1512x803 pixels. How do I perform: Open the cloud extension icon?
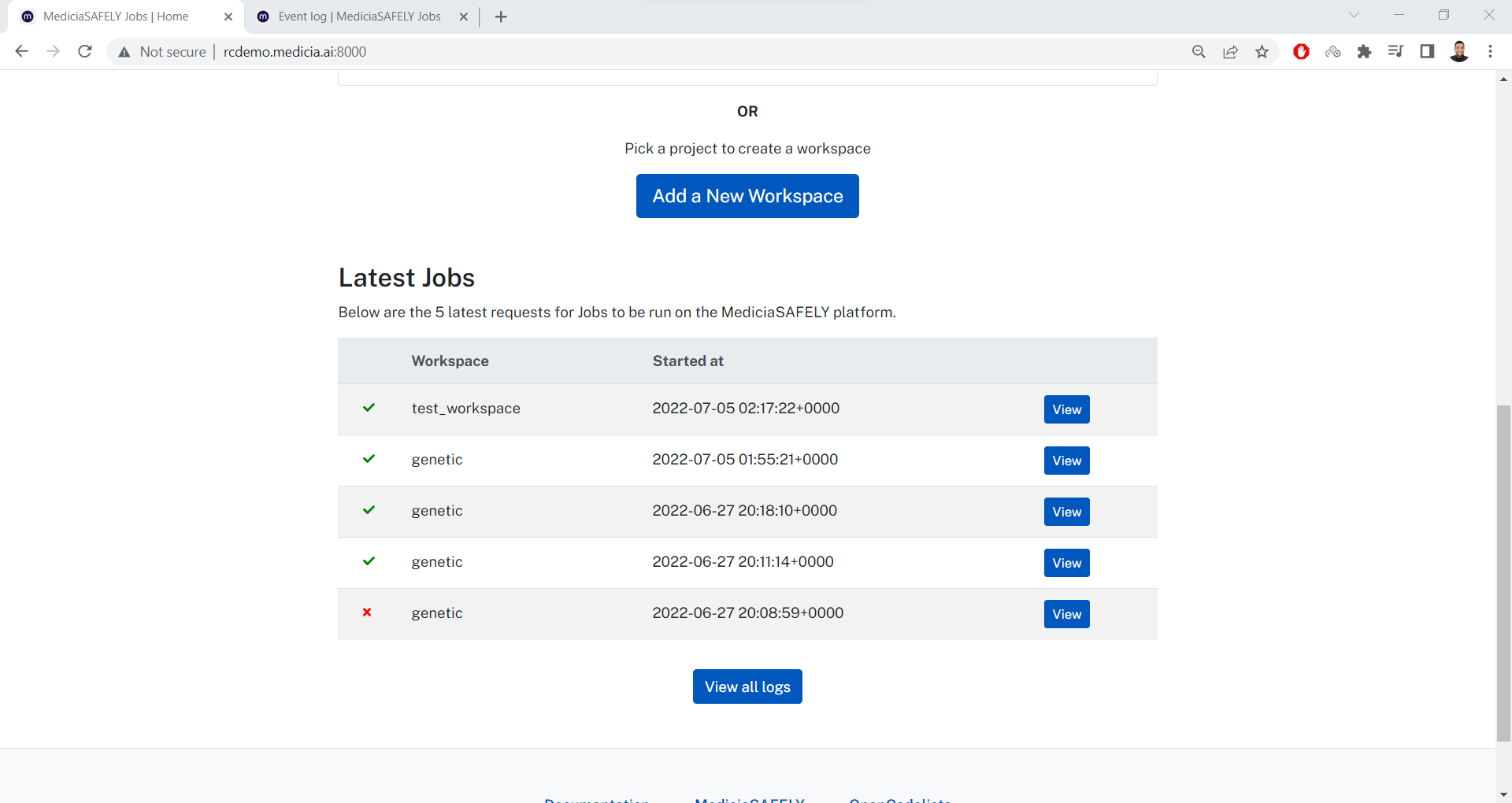(1332, 52)
